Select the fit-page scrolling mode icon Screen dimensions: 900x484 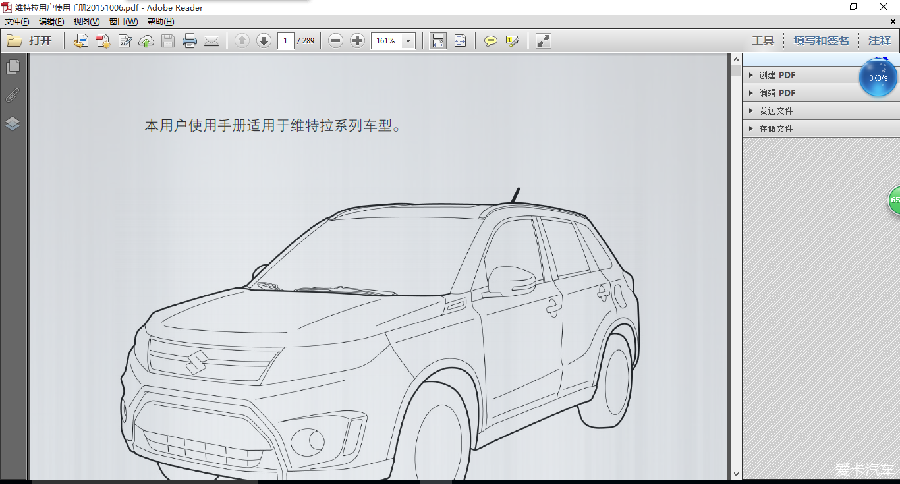tap(439, 41)
